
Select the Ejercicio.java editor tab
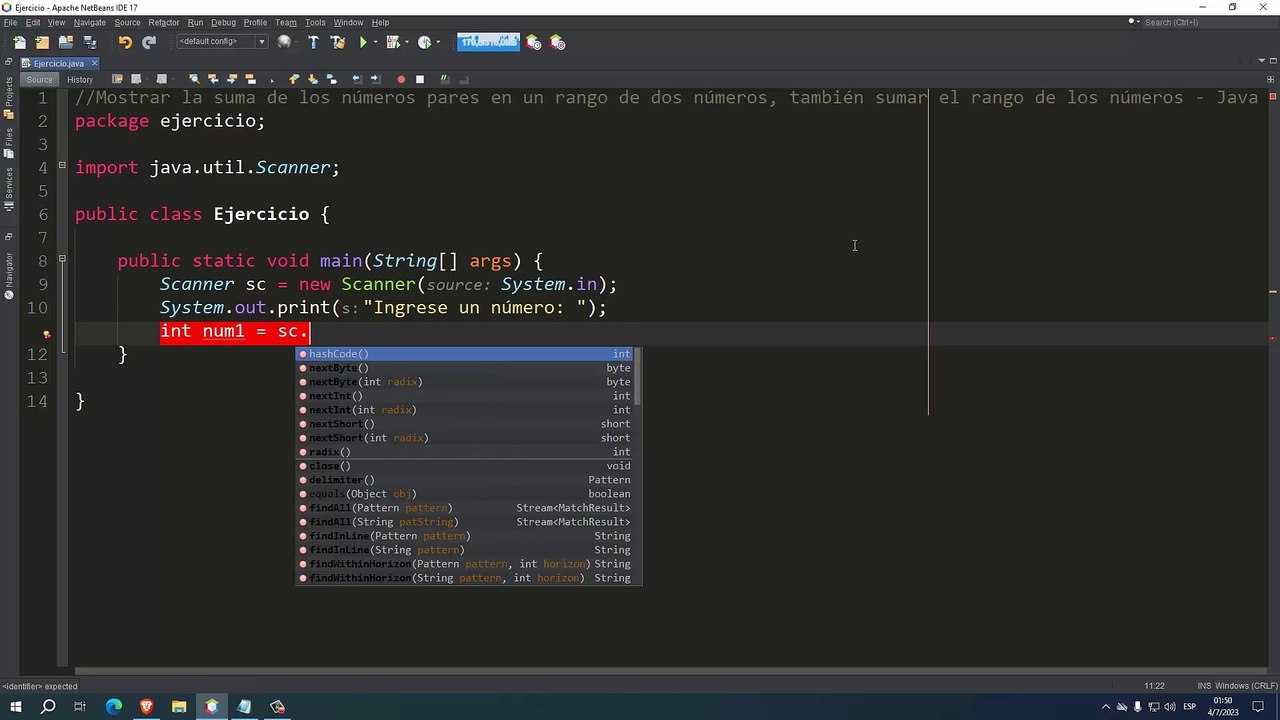click(x=58, y=63)
